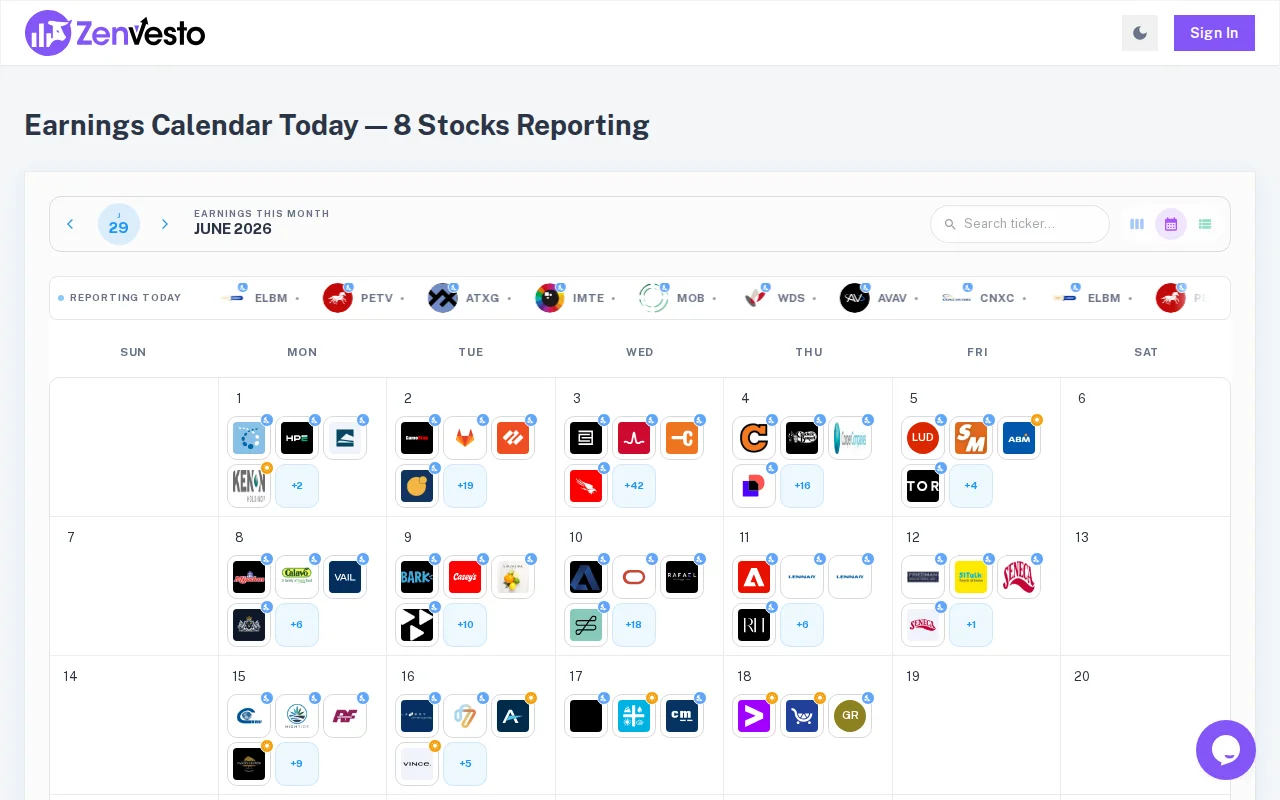The width and height of the screenshot is (1280, 800).
Task: Click the Earnings Calendar Today heading
Action: tap(337, 125)
